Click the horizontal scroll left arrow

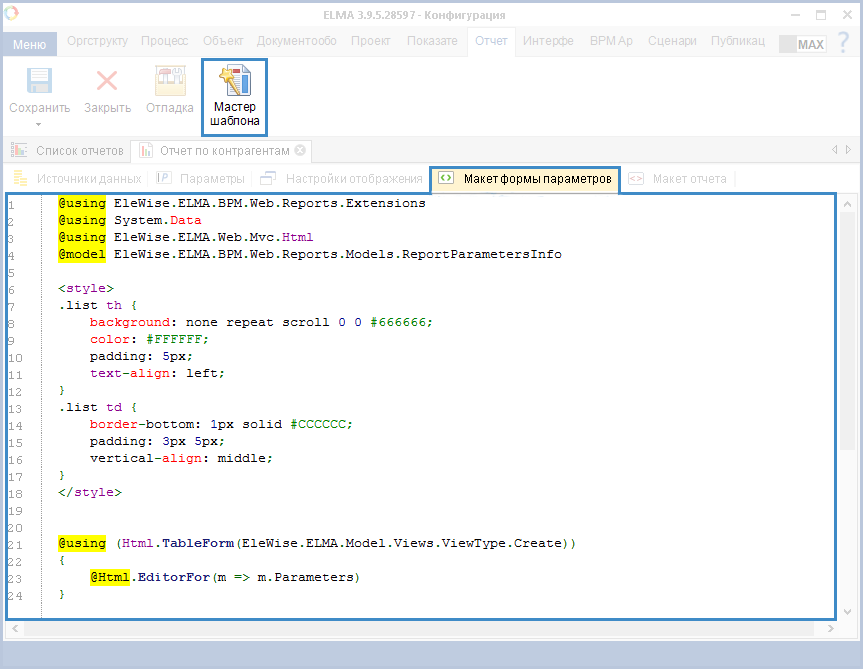coord(15,628)
